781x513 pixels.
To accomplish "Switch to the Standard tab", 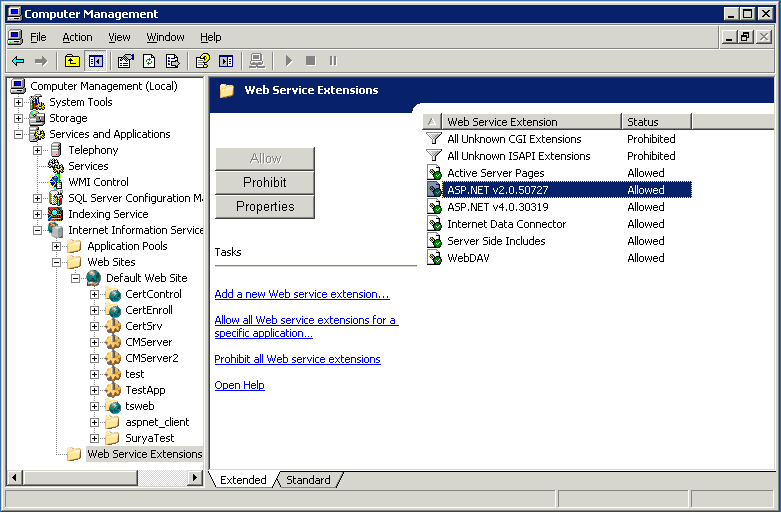I will pos(308,480).
